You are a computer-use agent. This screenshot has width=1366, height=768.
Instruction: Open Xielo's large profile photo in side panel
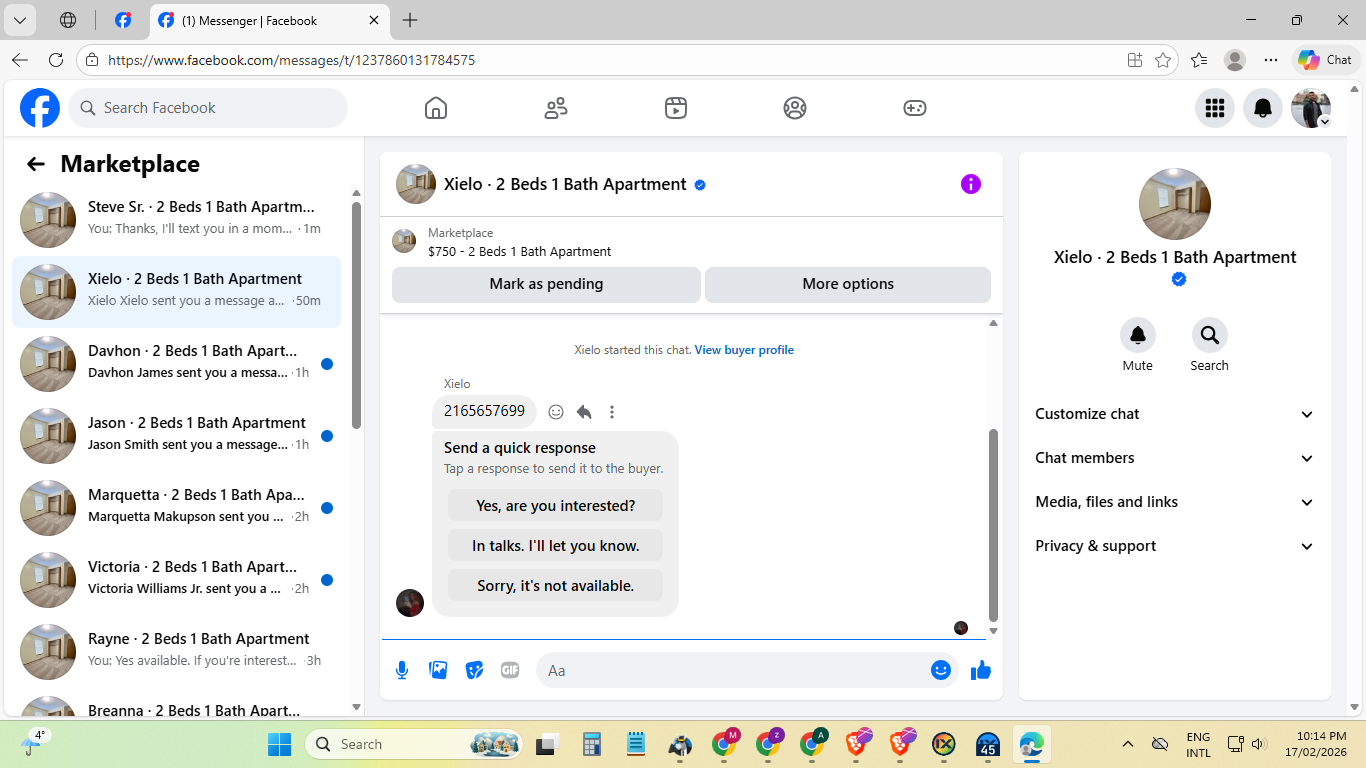[1175, 204]
